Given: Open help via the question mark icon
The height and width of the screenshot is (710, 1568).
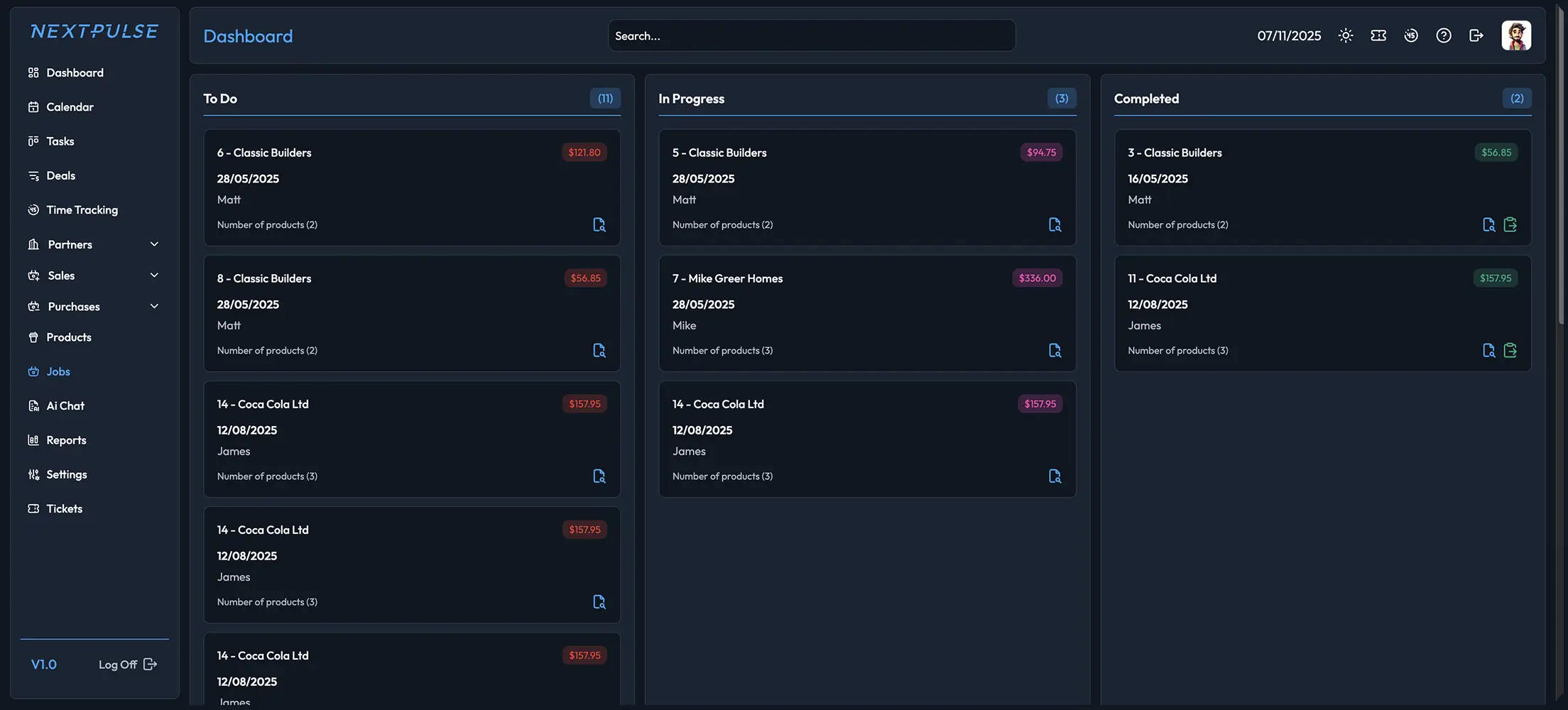Looking at the screenshot, I should coord(1443,35).
